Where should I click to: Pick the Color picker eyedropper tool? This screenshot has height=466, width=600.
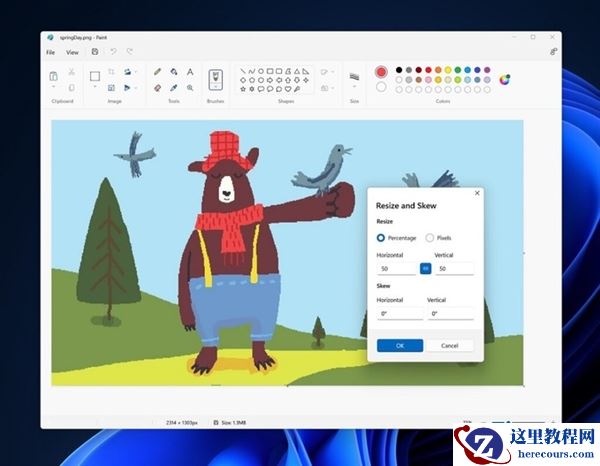(173, 87)
